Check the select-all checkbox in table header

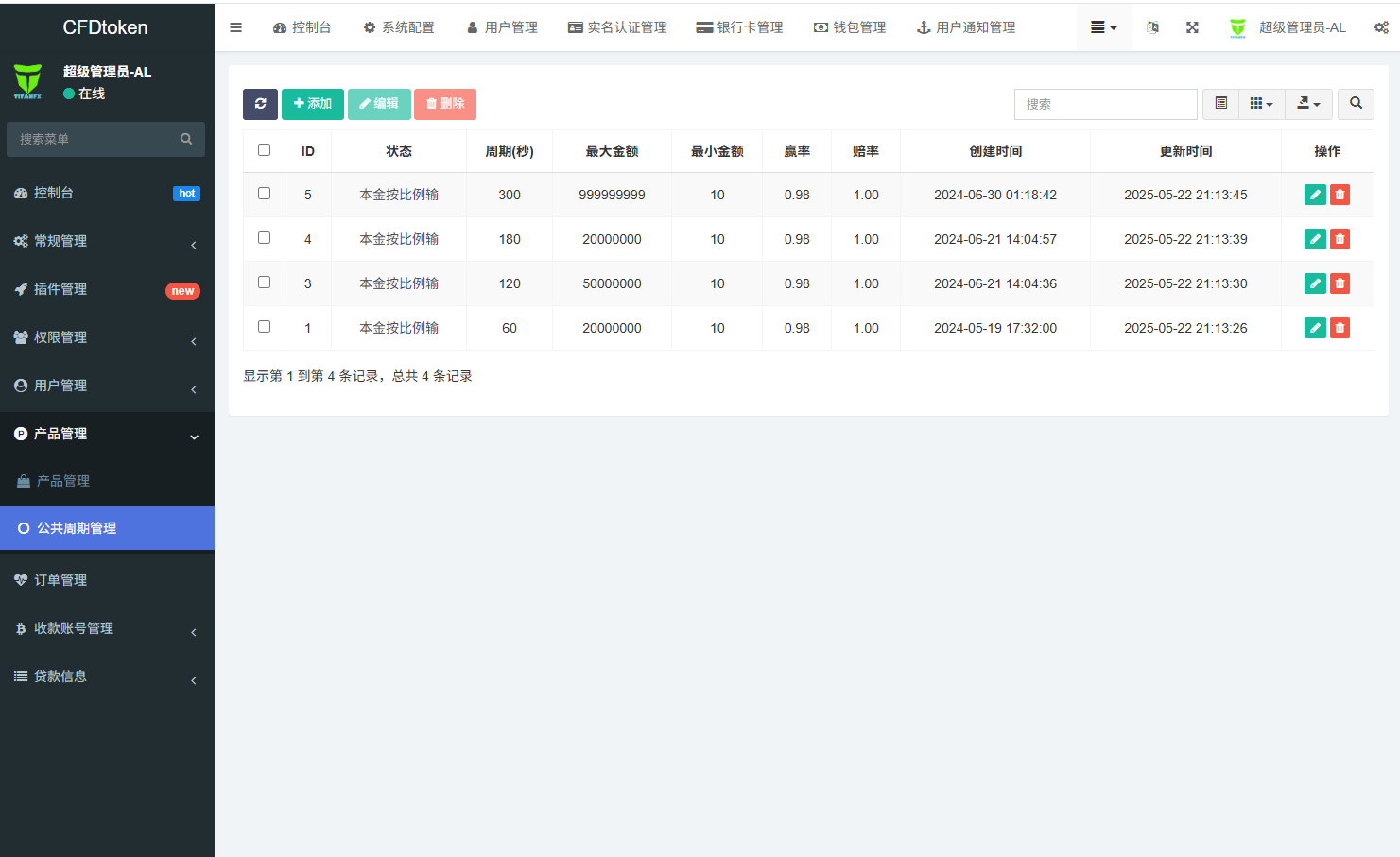[264, 149]
